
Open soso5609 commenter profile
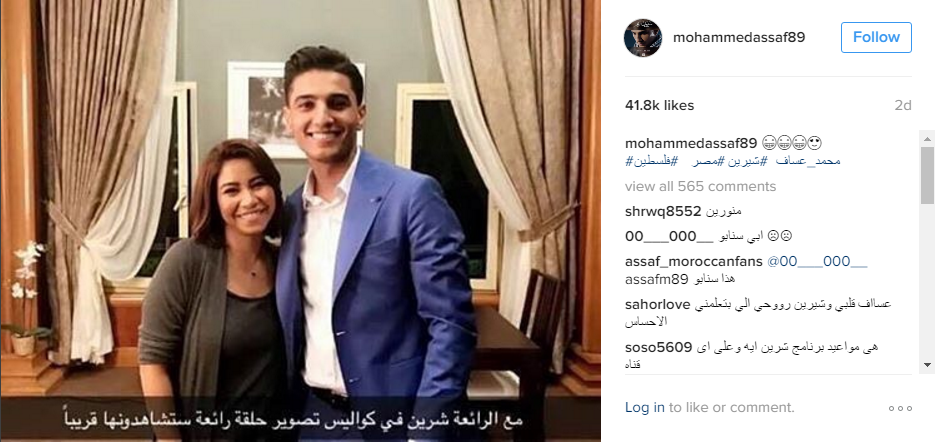[658, 347]
